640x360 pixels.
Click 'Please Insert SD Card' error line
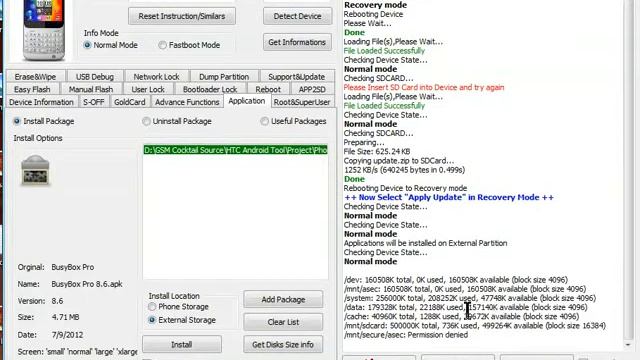(x=424, y=87)
